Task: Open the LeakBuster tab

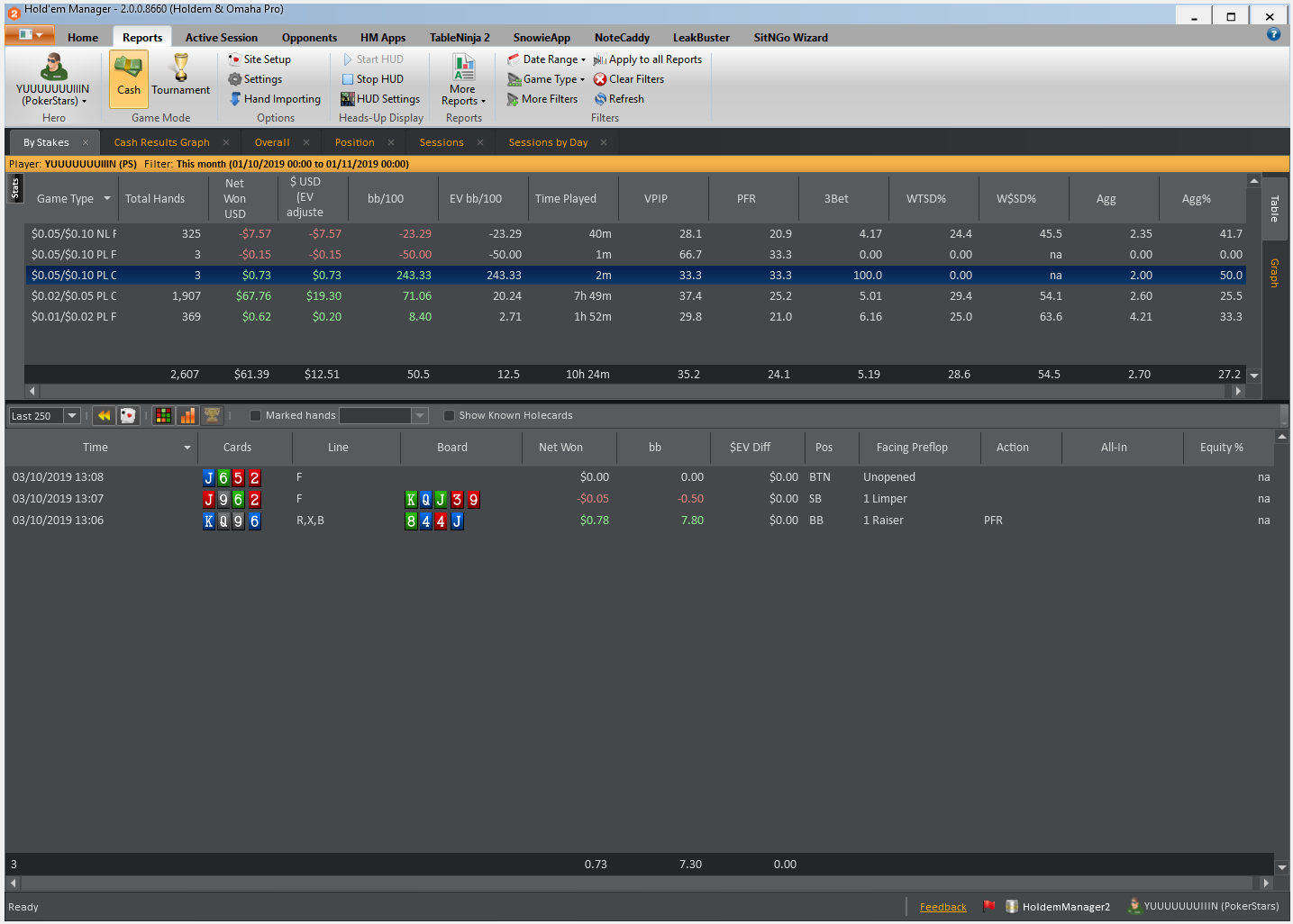Action: [x=701, y=38]
